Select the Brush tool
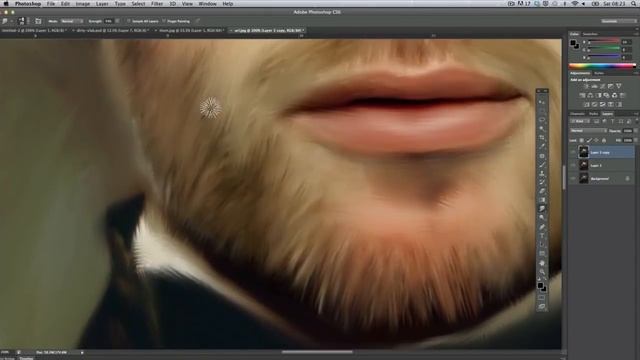Image resolution: width=640 pixels, height=360 pixels. tap(542, 164)
